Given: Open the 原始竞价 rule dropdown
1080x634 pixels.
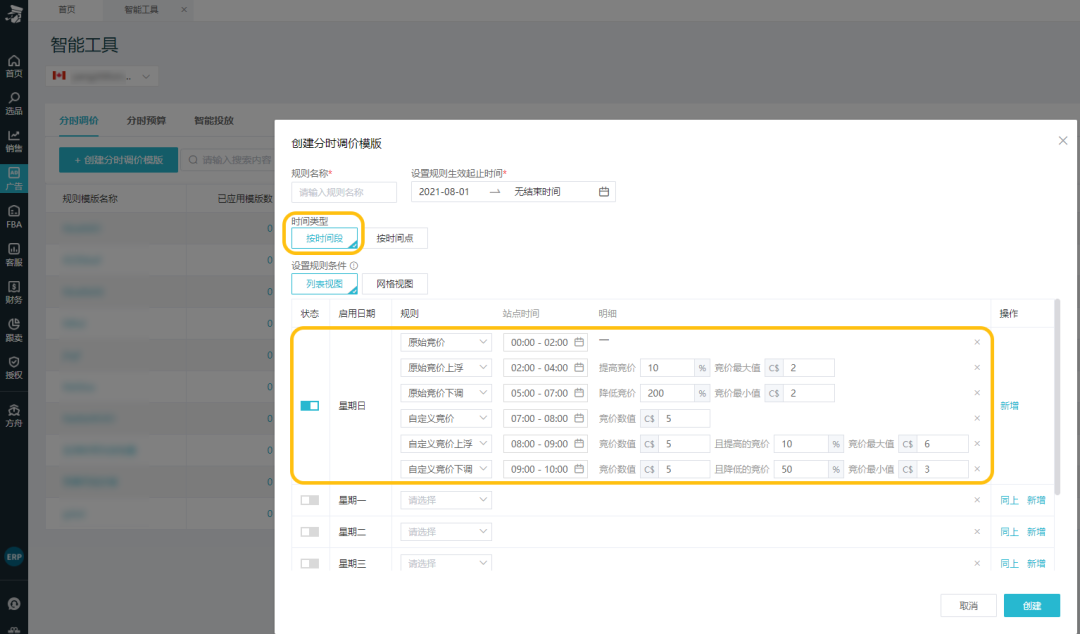Looking at the screenshot, I should click(x=446, y=342).
